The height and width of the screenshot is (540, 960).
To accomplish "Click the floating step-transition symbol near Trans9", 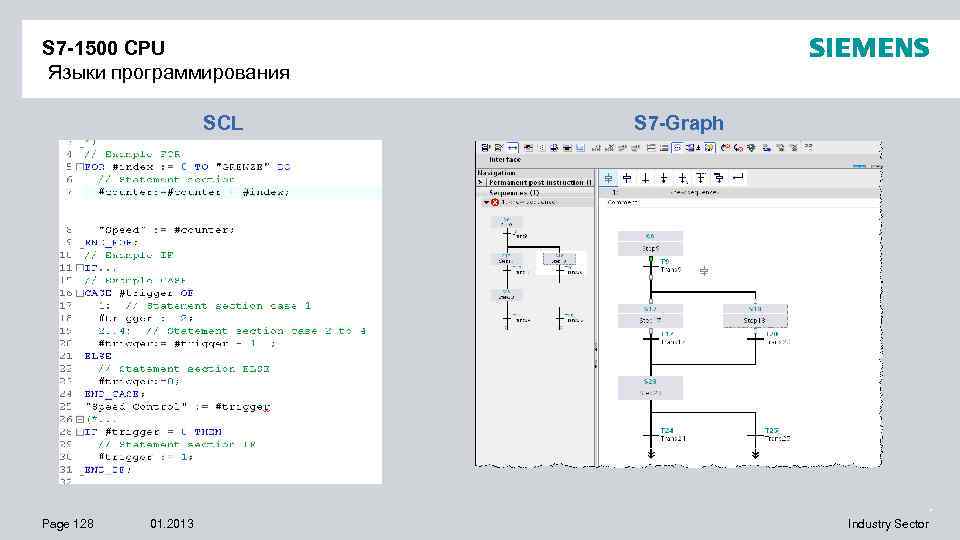I will [704, 271].
